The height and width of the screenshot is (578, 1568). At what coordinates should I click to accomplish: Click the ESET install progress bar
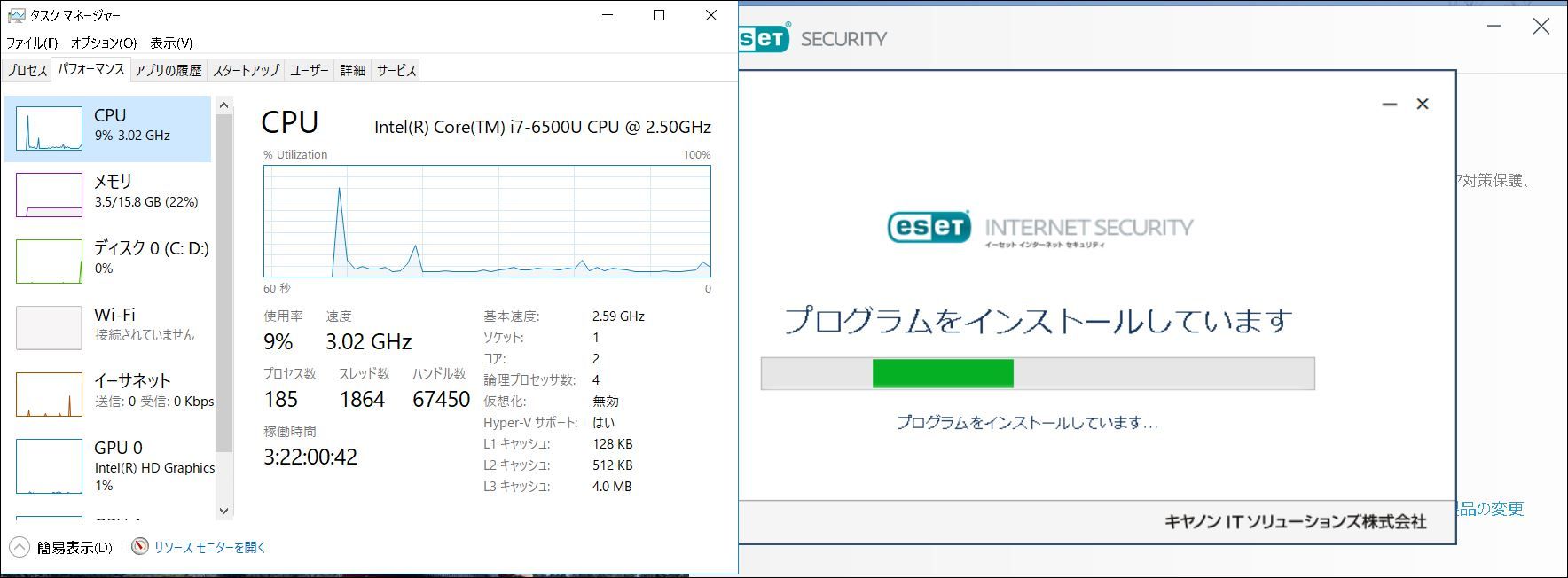[1038, 374]
